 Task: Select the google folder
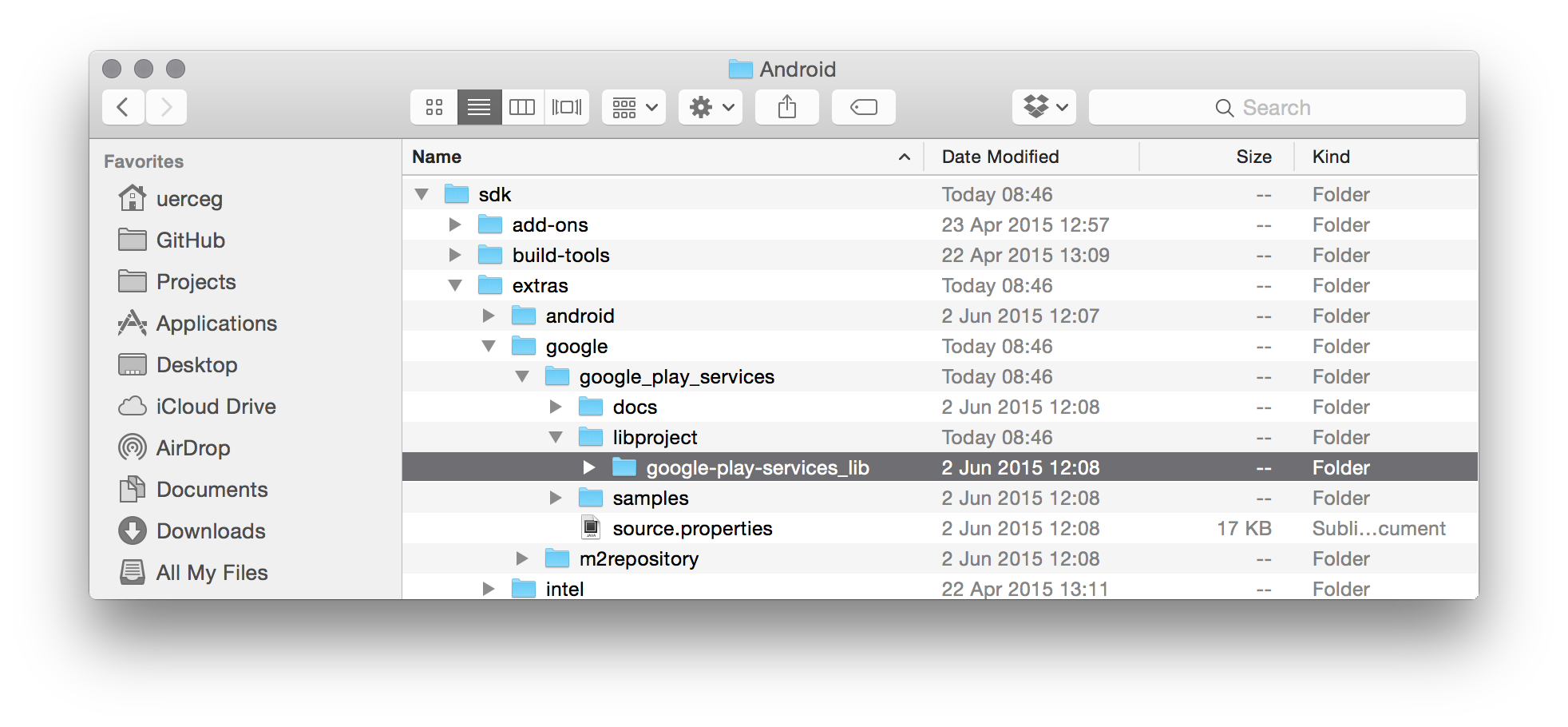(576, 346)
